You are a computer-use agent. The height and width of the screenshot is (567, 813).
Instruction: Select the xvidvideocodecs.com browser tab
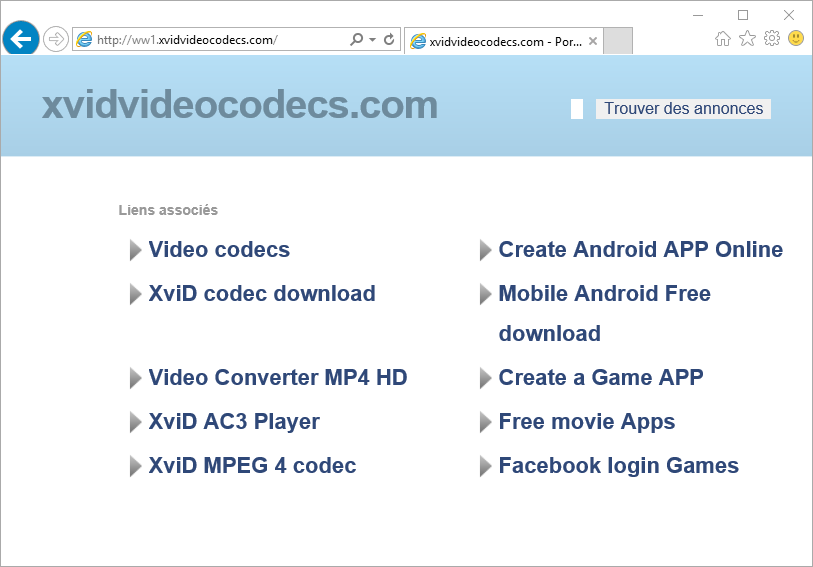pos(503,41)
